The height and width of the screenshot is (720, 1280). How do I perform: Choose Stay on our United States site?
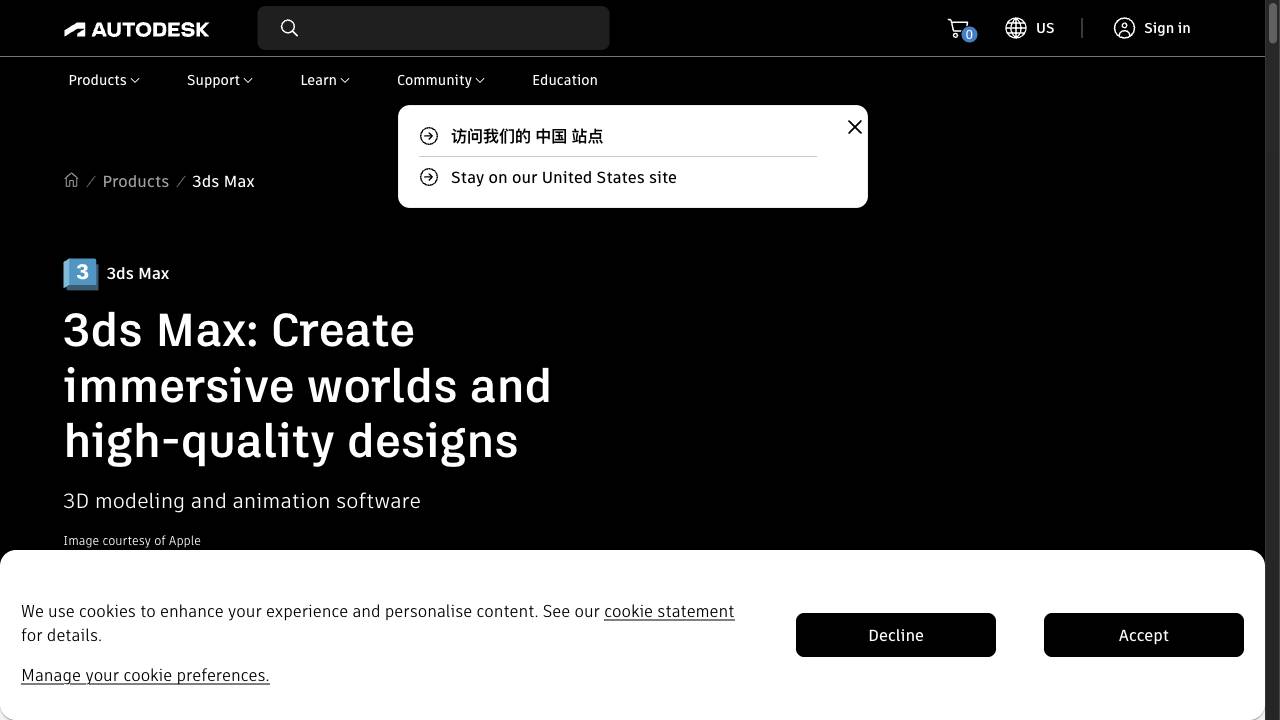[564, 177]
